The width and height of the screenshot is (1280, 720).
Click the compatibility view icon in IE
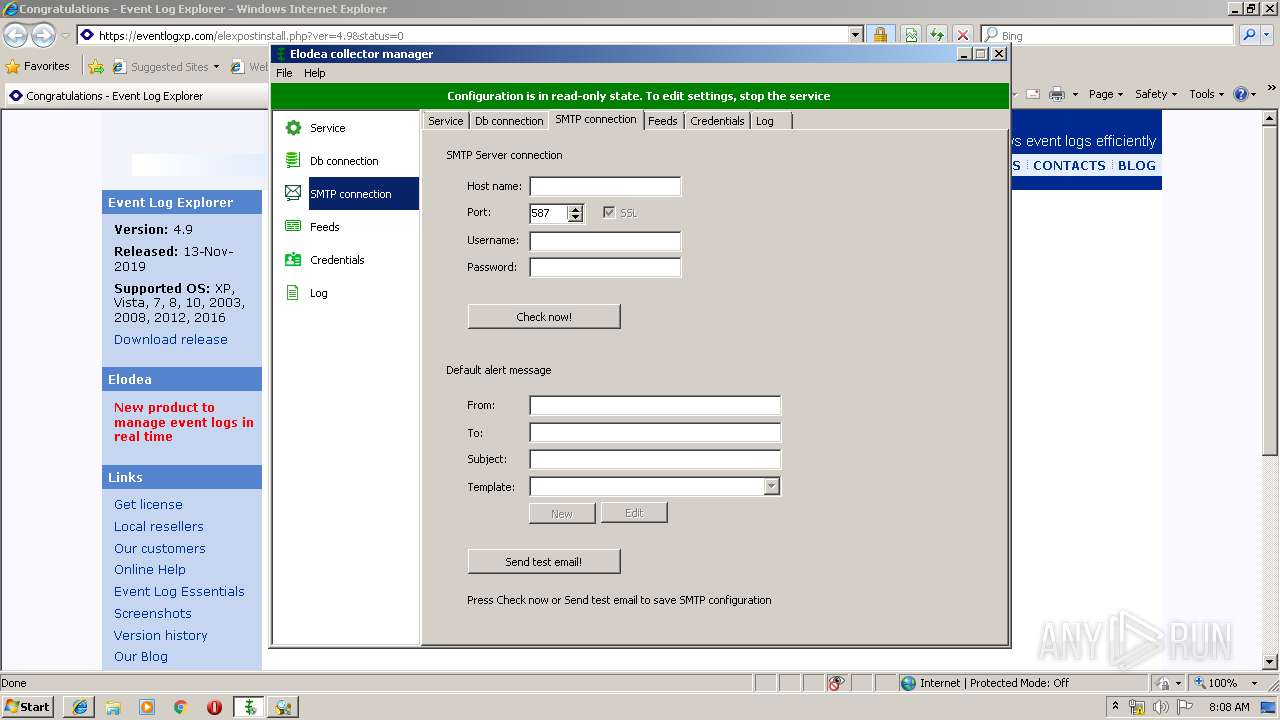pos(911,35)
